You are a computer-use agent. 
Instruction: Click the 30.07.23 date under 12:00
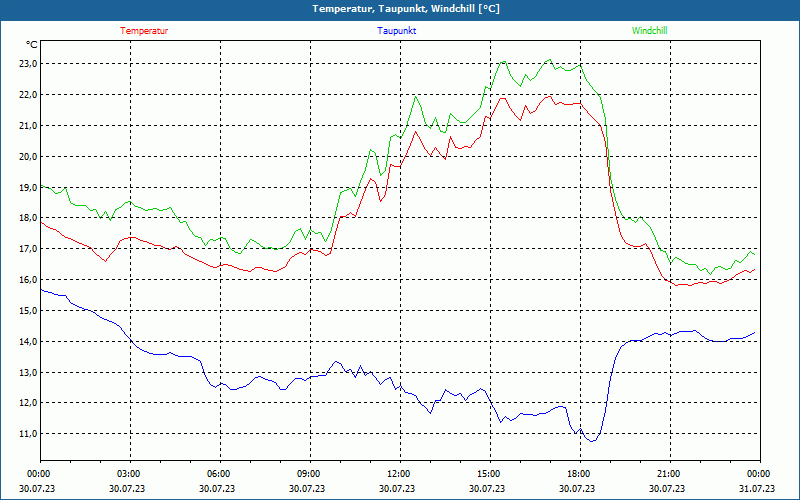point(398,489)
